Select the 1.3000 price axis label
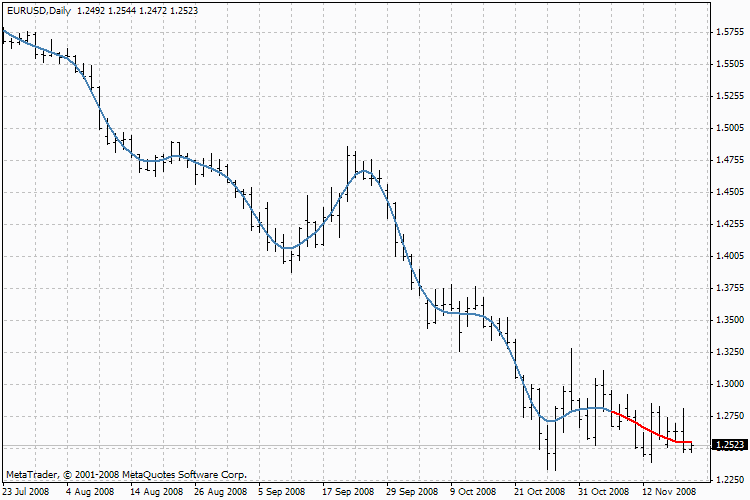Screen dimensions: 750x500 [731, 384]
